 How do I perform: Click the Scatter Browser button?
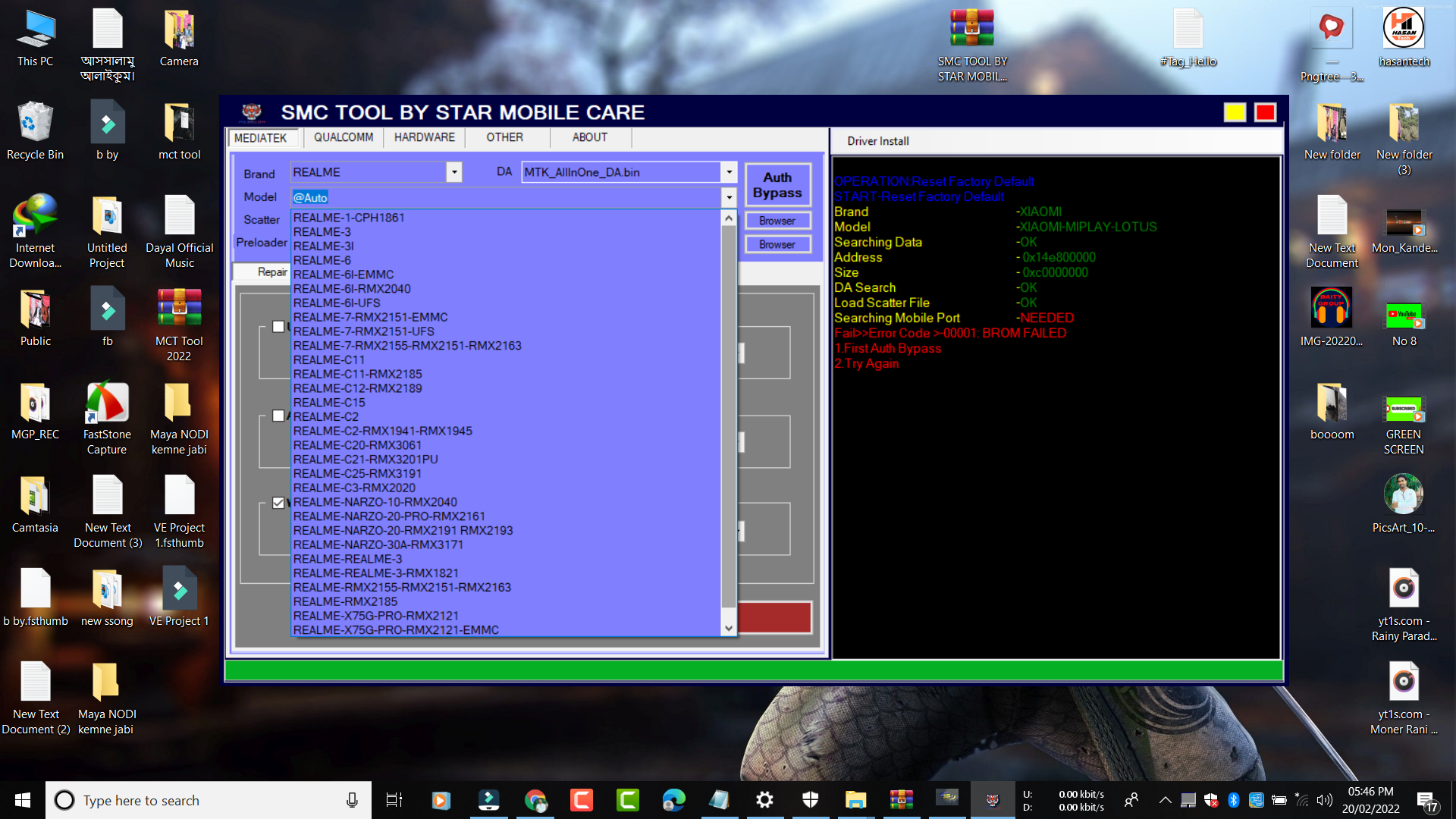(777, 221)
